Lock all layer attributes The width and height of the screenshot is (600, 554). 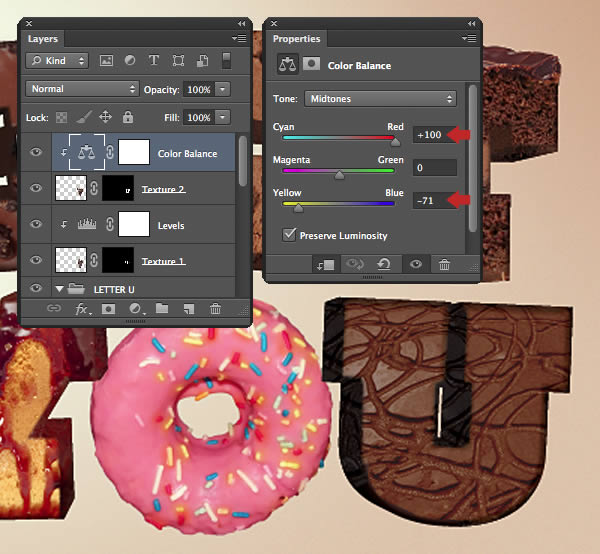point(128,117)
